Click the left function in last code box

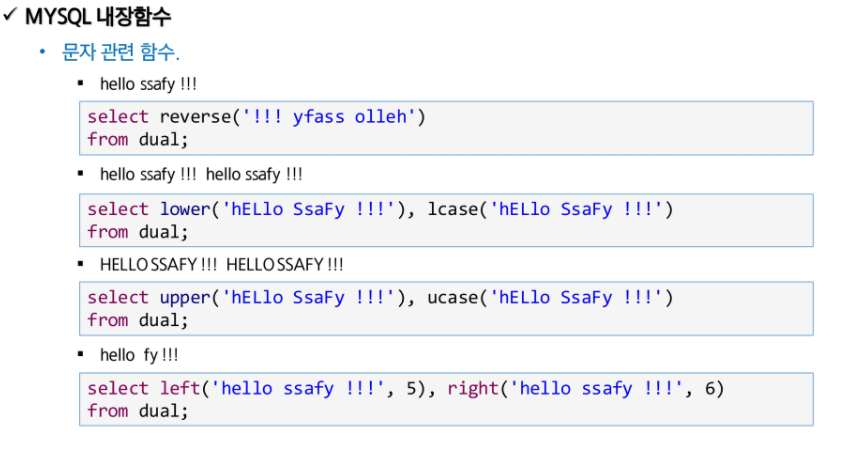(x=180, y=388)
